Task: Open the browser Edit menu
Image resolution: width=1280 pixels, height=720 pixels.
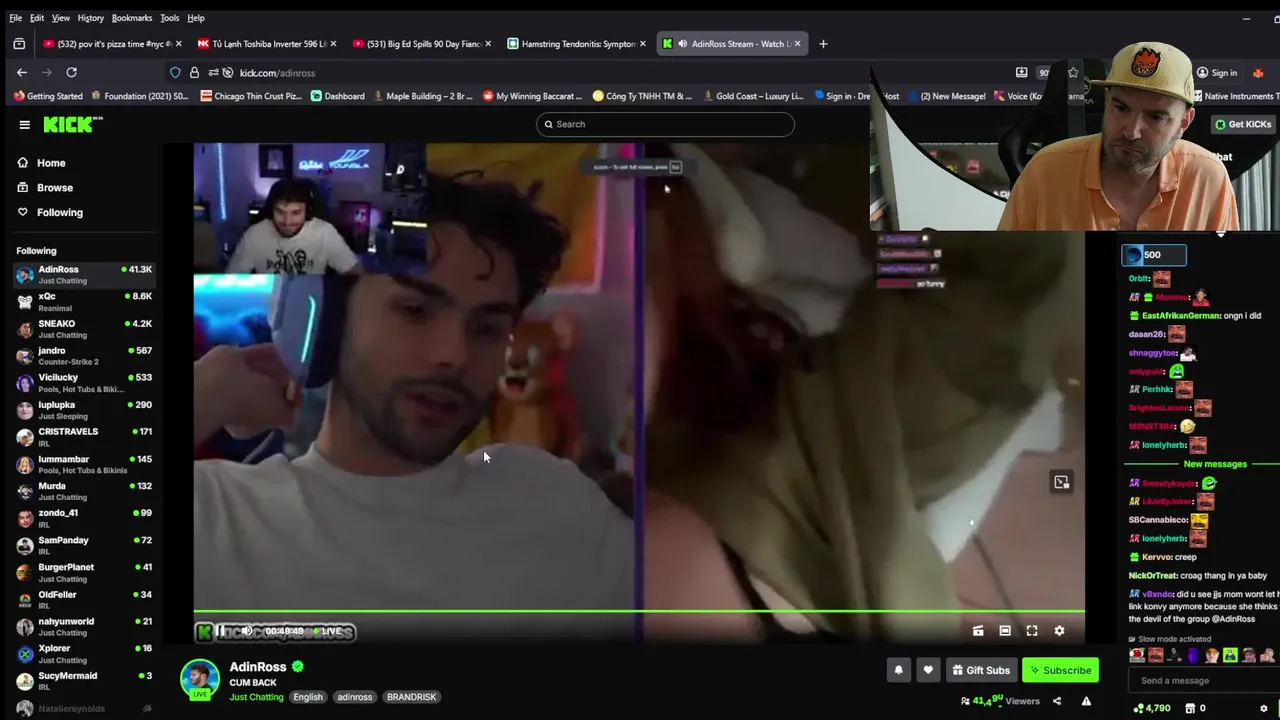Action: 37,18
